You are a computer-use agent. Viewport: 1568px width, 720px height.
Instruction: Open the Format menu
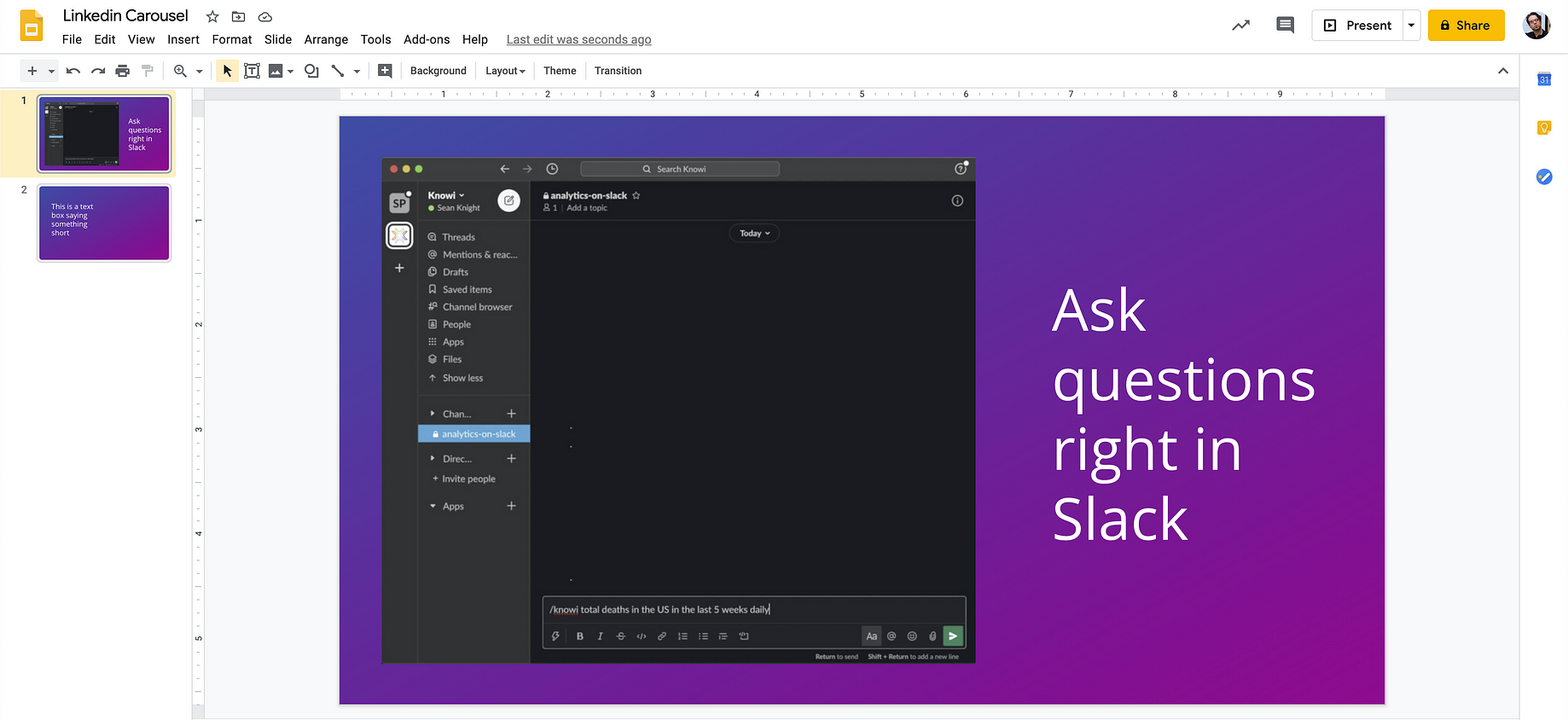(x=232, y=39)
